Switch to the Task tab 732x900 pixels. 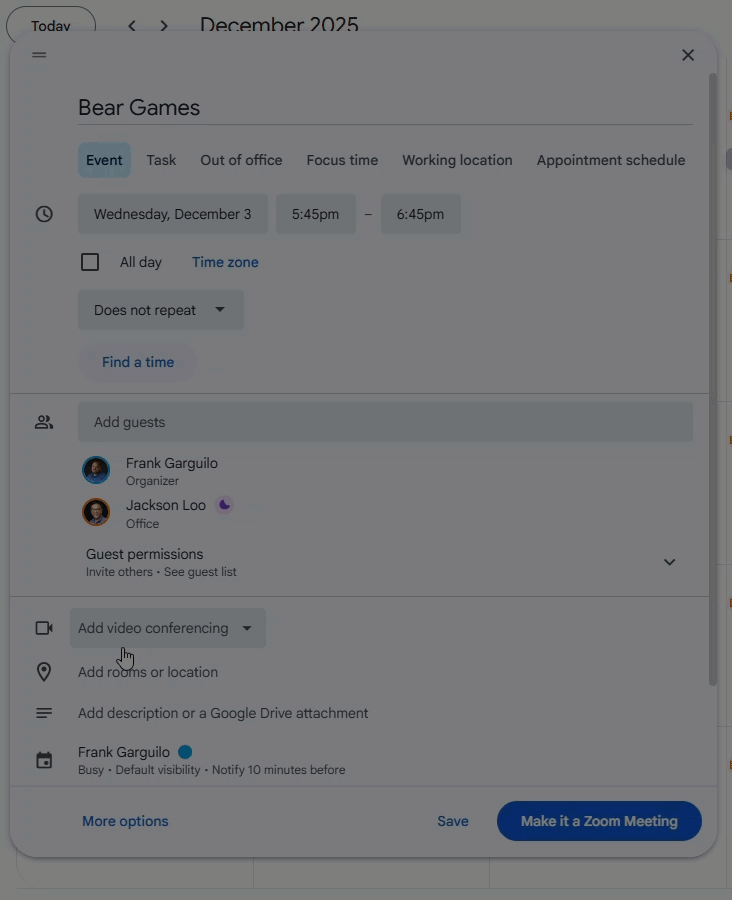coord(161,160)
